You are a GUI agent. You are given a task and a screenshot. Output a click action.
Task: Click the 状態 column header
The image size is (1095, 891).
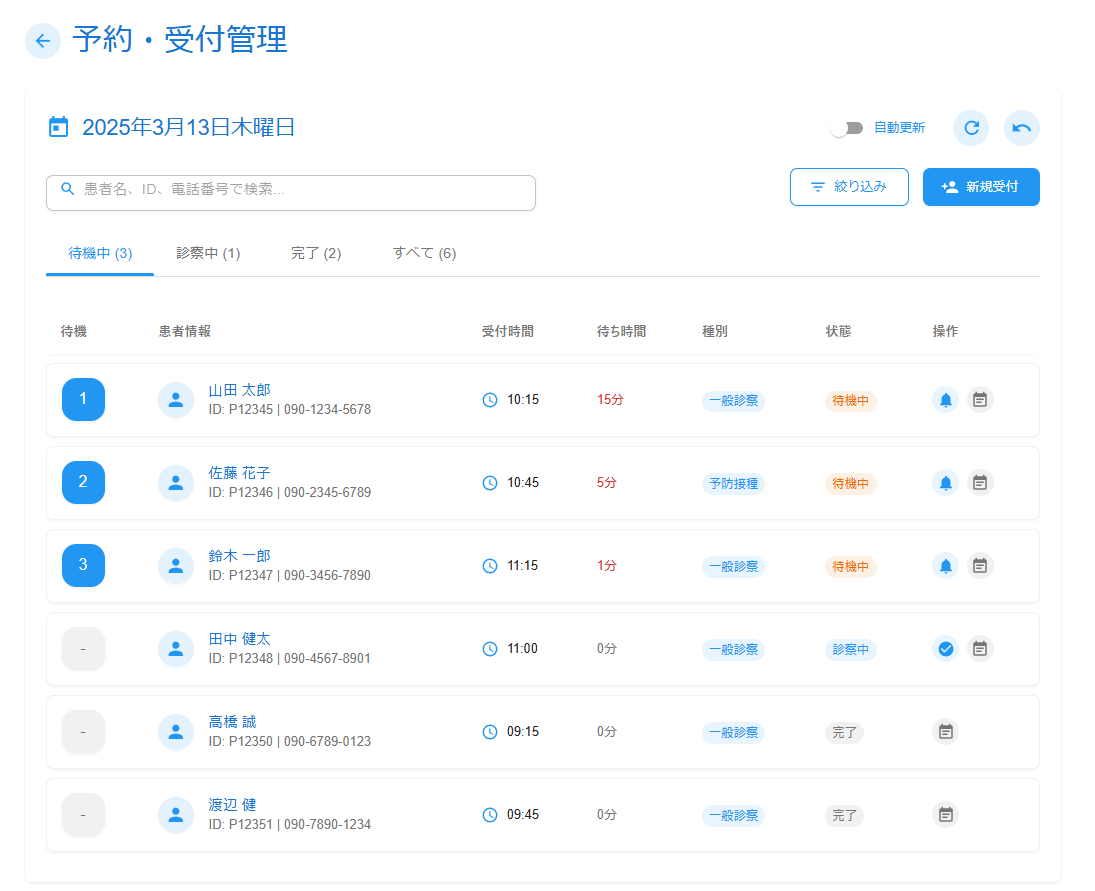pos(838,332)
